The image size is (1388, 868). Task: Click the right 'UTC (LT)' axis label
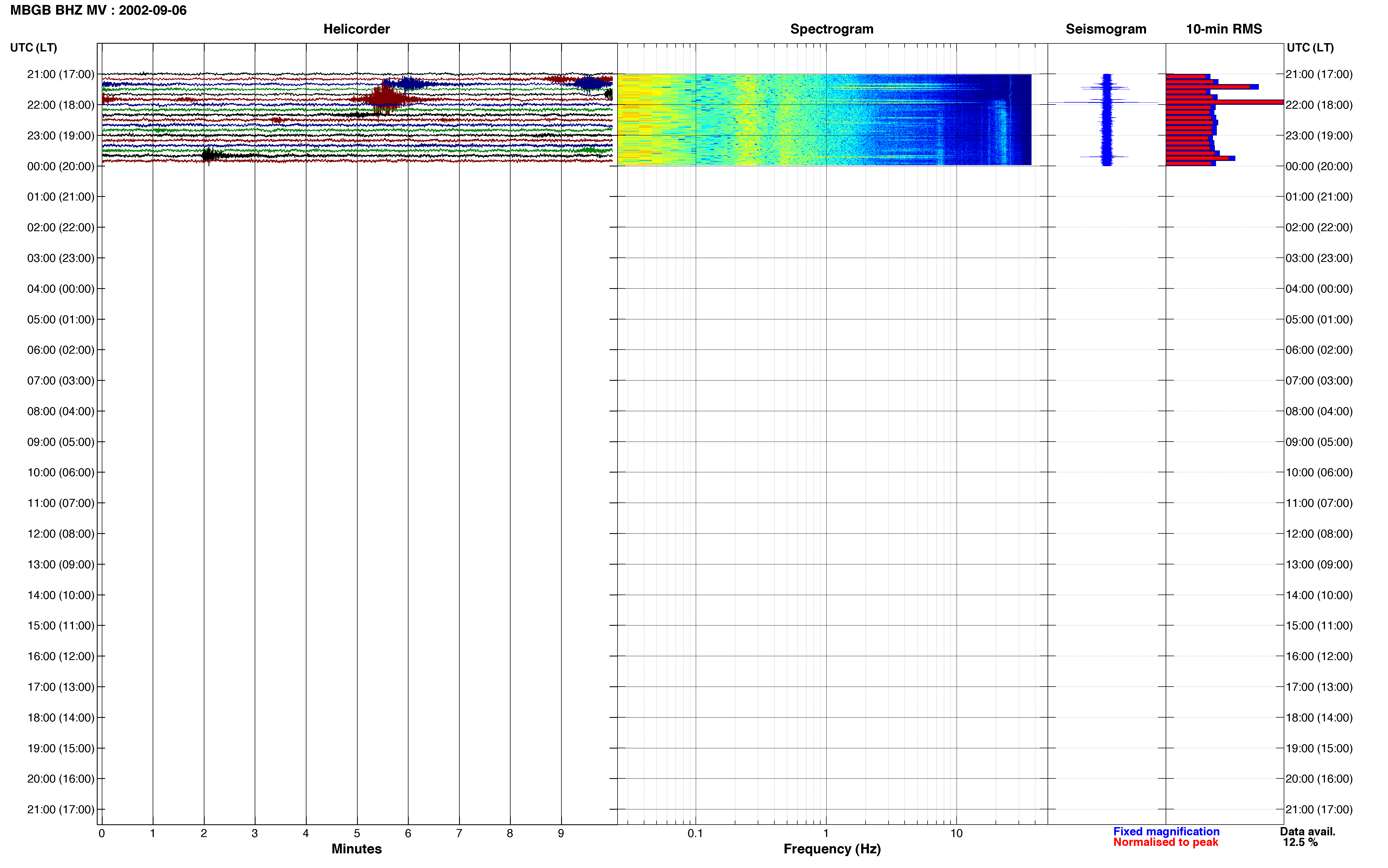tap(1310, 48)
